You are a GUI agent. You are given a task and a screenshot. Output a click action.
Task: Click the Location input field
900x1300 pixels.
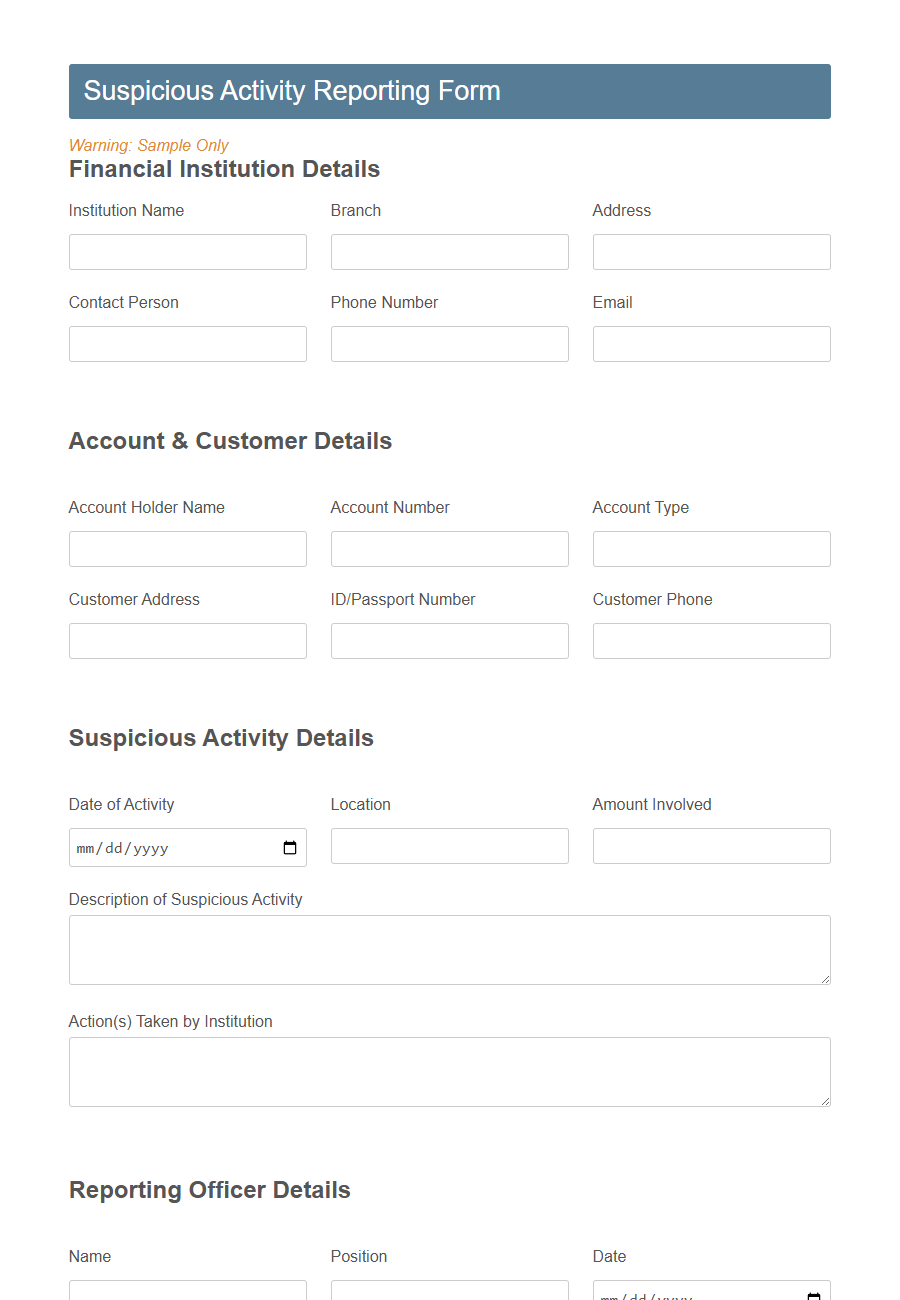[449, 845]
